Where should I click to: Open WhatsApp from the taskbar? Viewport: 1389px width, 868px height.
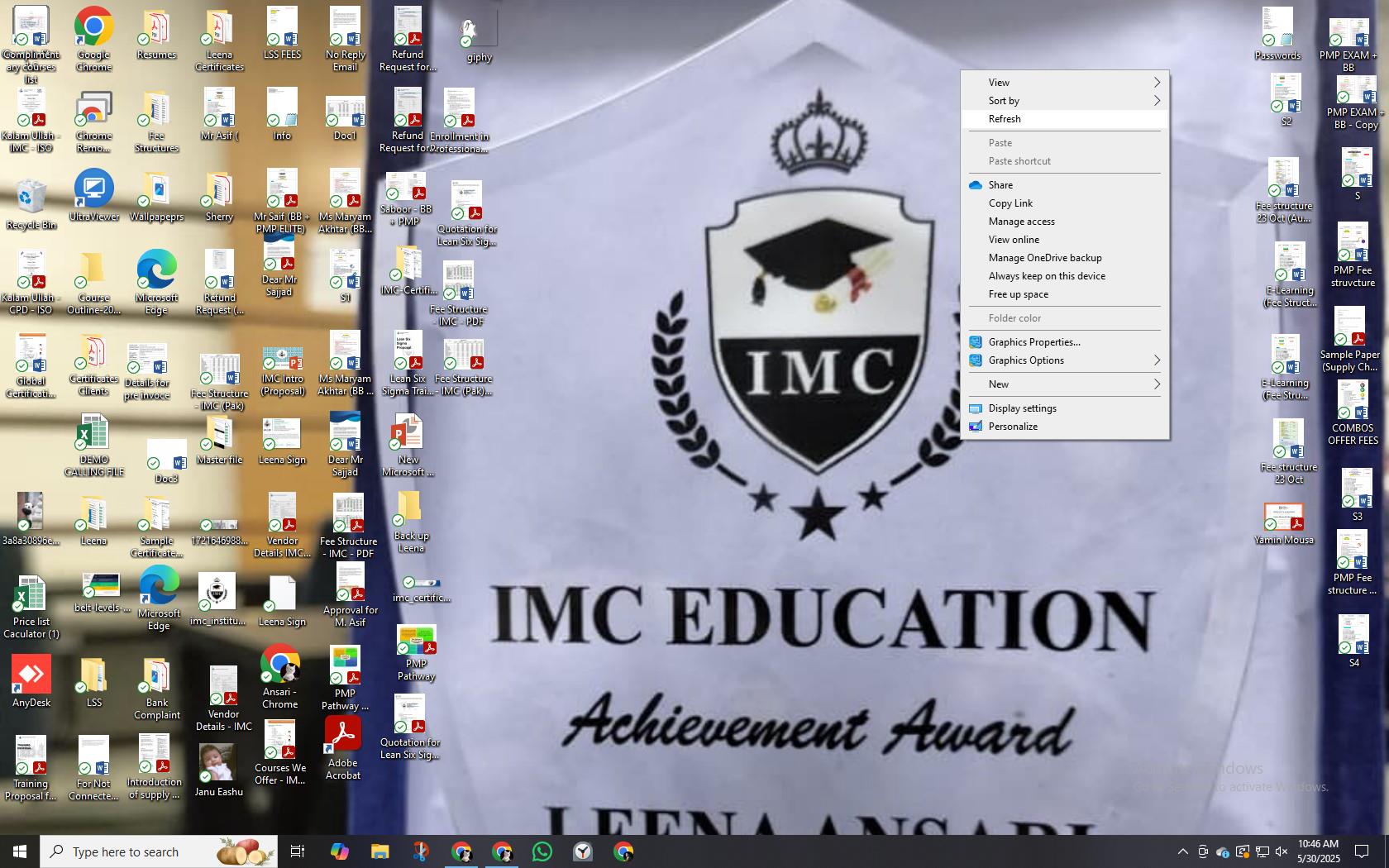[x=542, y=851]
